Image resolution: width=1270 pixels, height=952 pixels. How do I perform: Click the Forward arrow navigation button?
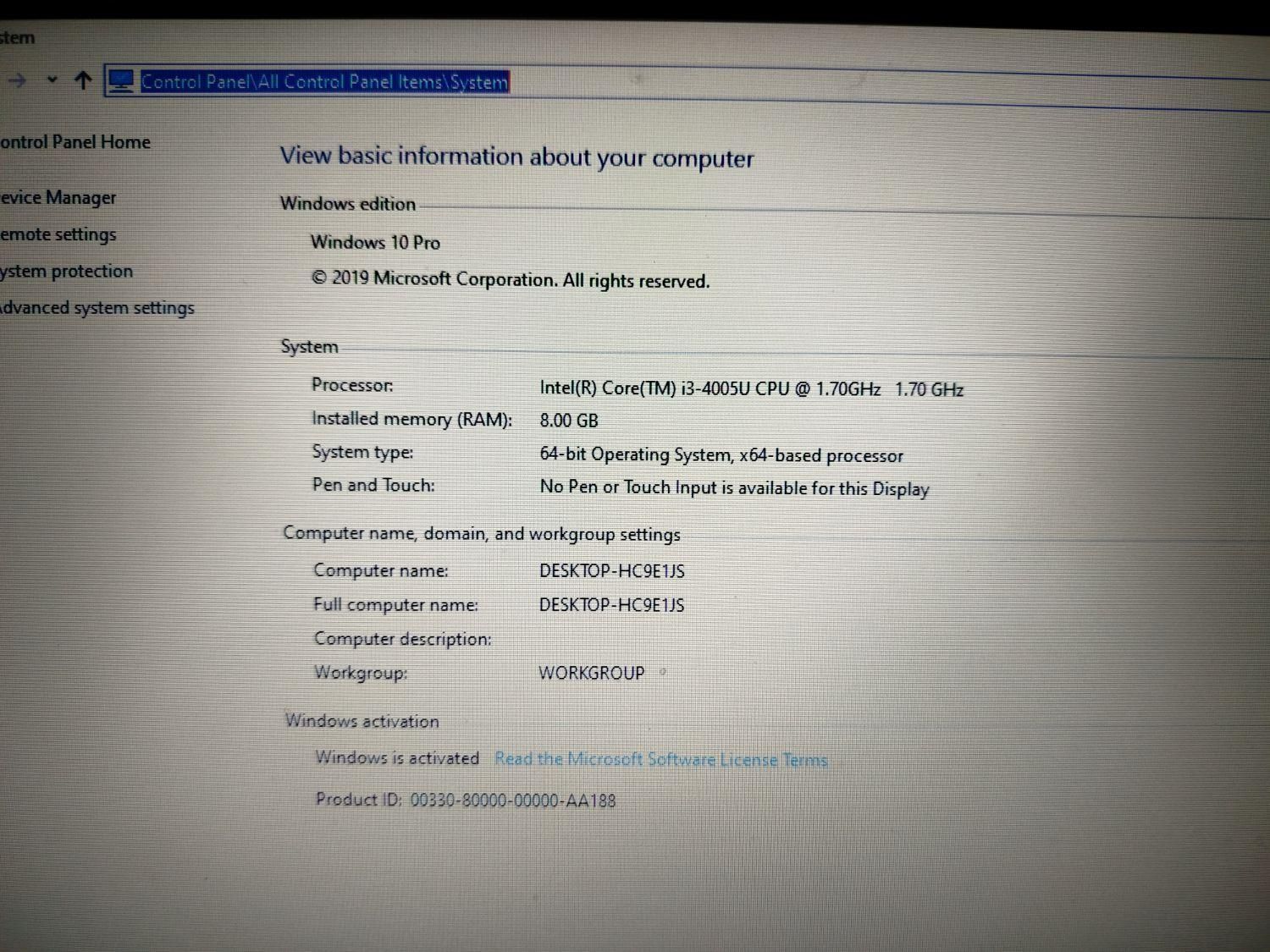[x=17, y=80]
